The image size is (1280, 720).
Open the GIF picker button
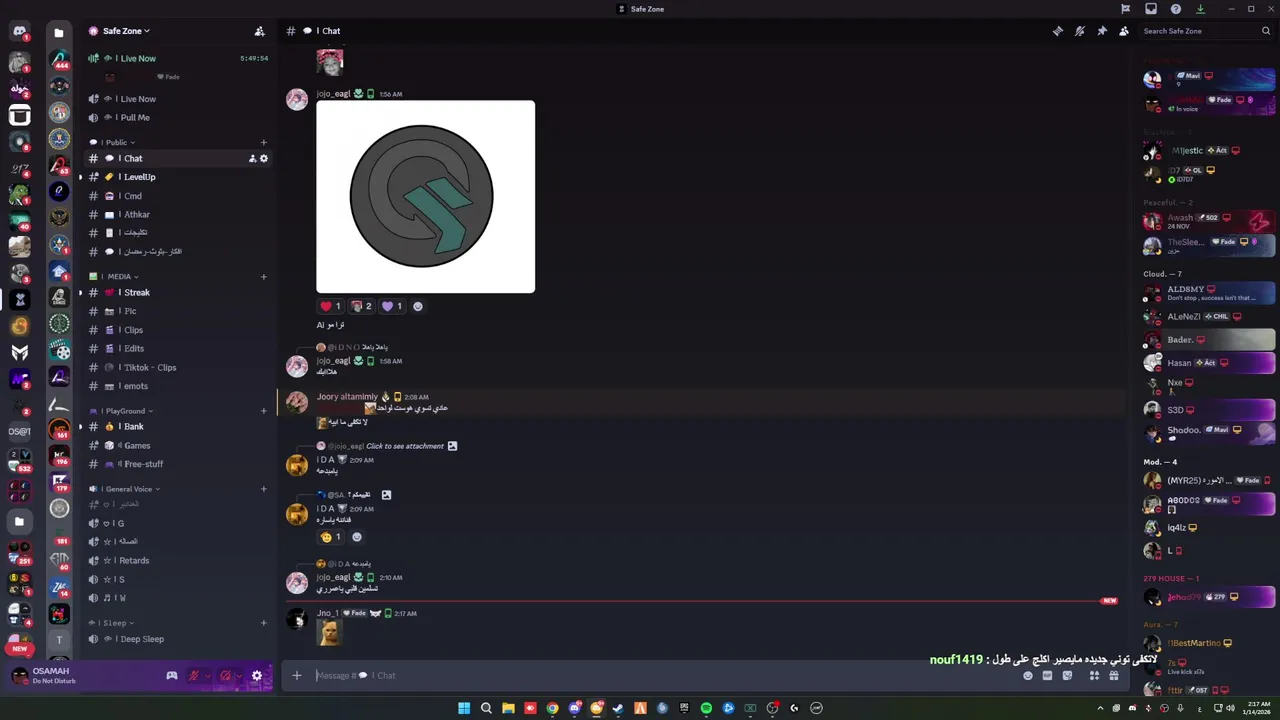click(1047, 676)
